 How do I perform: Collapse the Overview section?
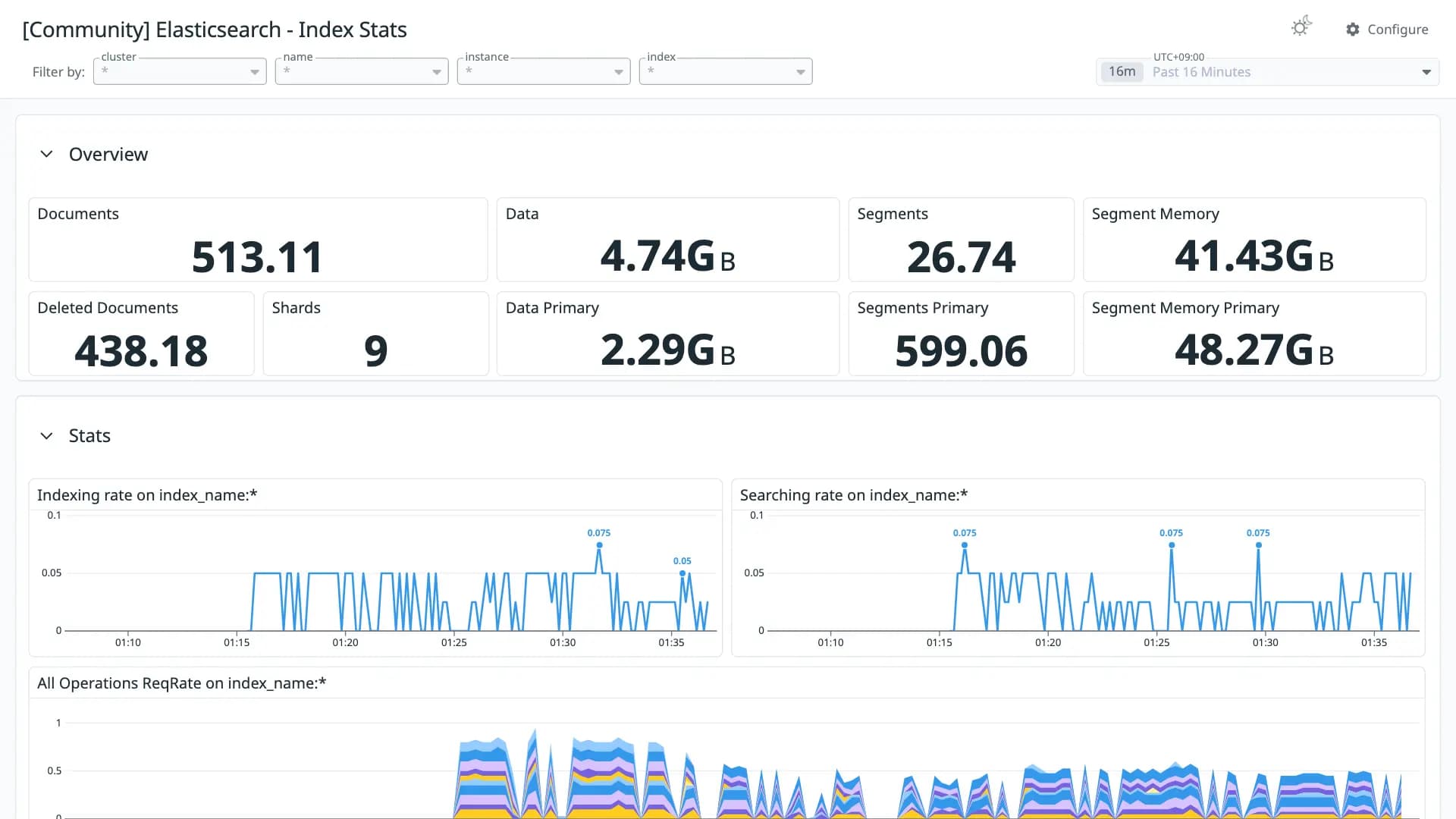pyautogui.click(x=46, y=154)
